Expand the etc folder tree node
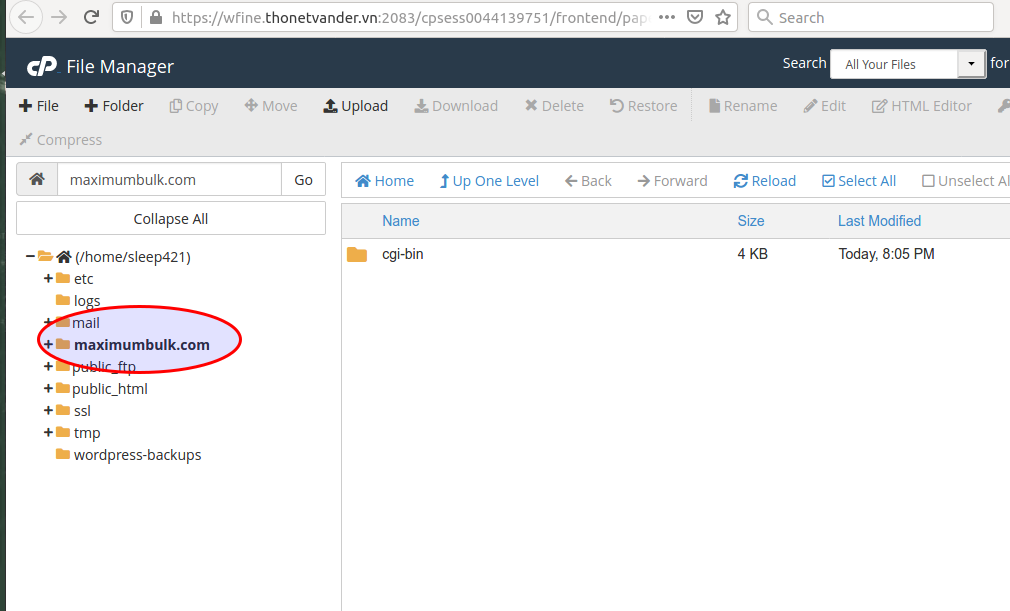The image size is (1010, 611). coord(48,278)
